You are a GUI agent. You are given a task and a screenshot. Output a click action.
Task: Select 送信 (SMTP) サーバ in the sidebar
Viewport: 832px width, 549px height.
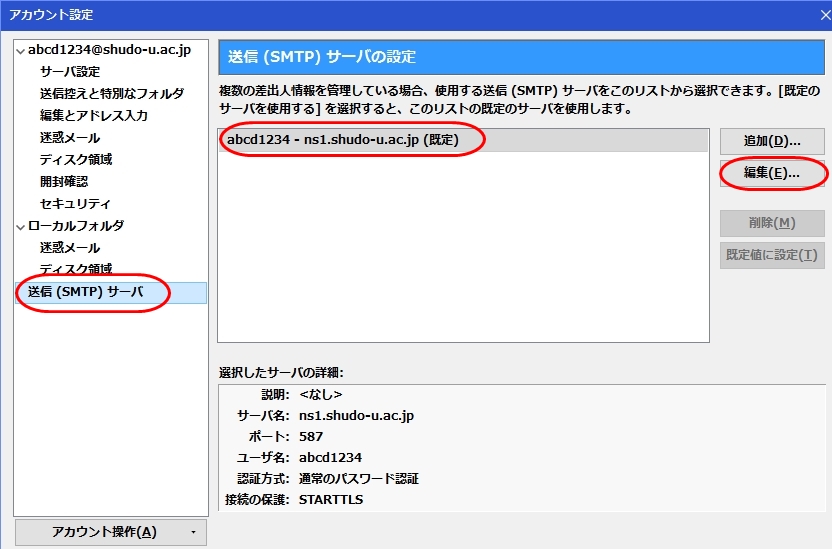(x=86, y=292)
